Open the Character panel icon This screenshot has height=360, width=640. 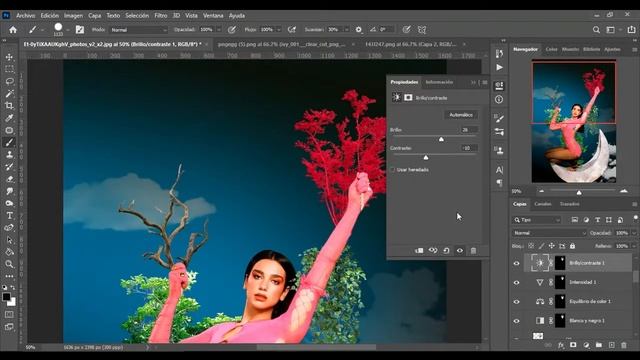pyautogui.click(x=499, y=170)
